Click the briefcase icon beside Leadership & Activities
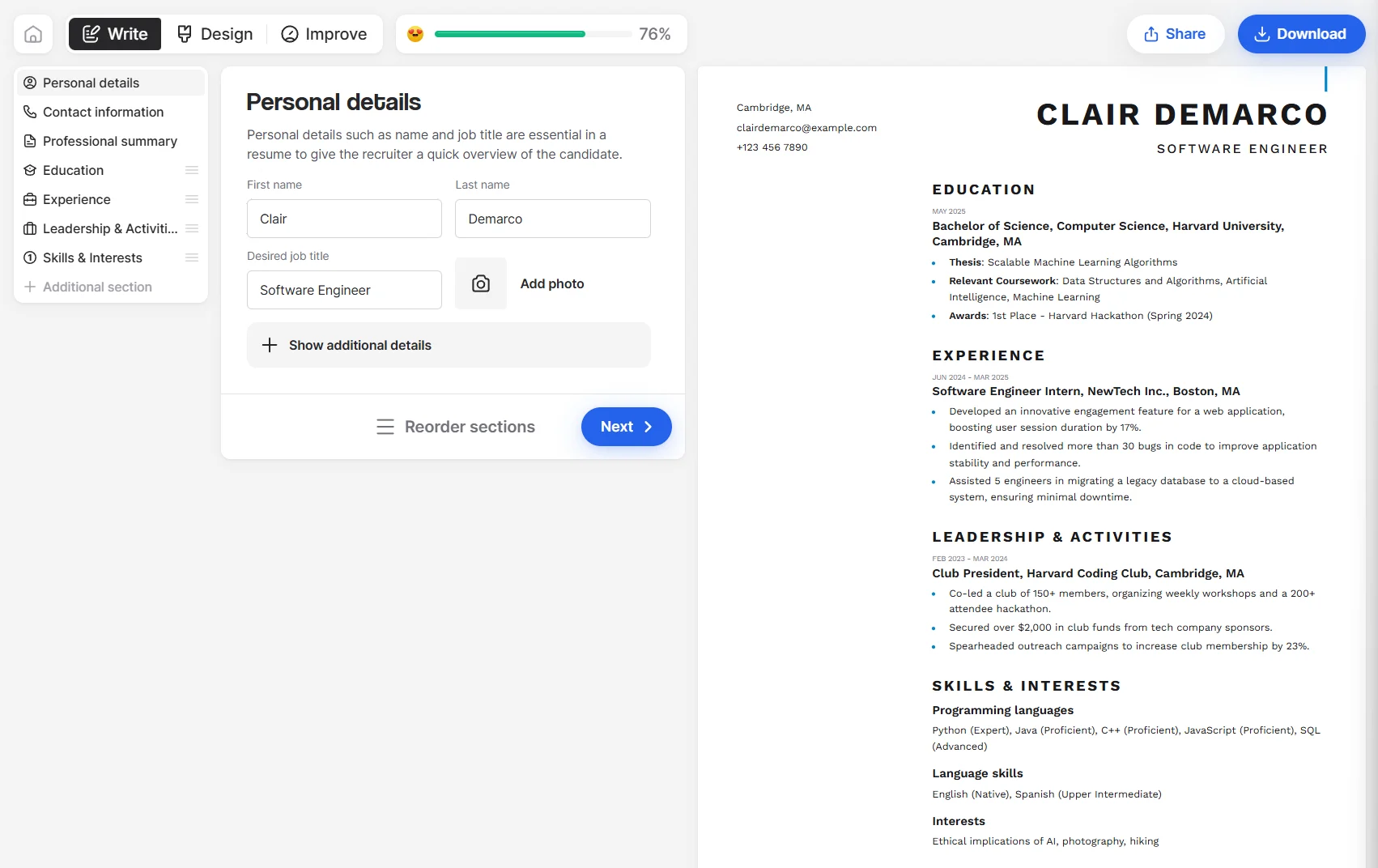 pos(29,228)
